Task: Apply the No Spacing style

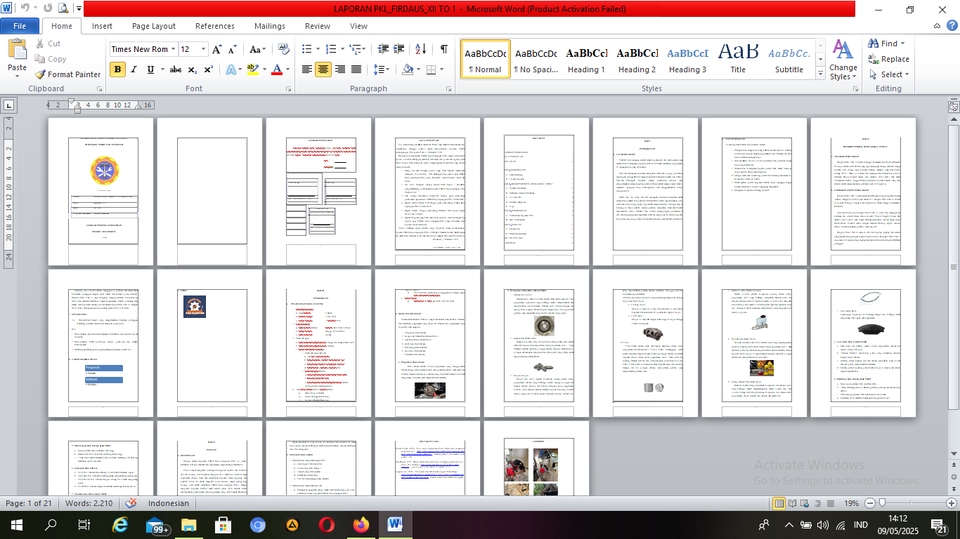Action: pos(536,59)
